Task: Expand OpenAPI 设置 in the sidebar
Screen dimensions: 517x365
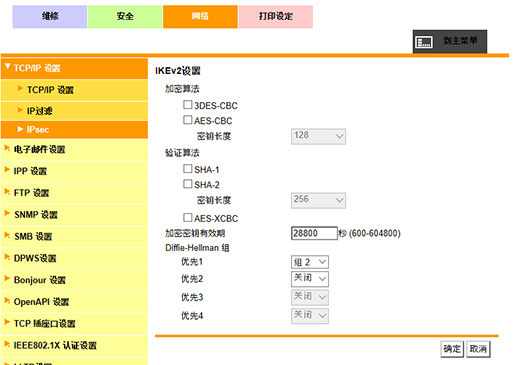Action: point(74,302)
